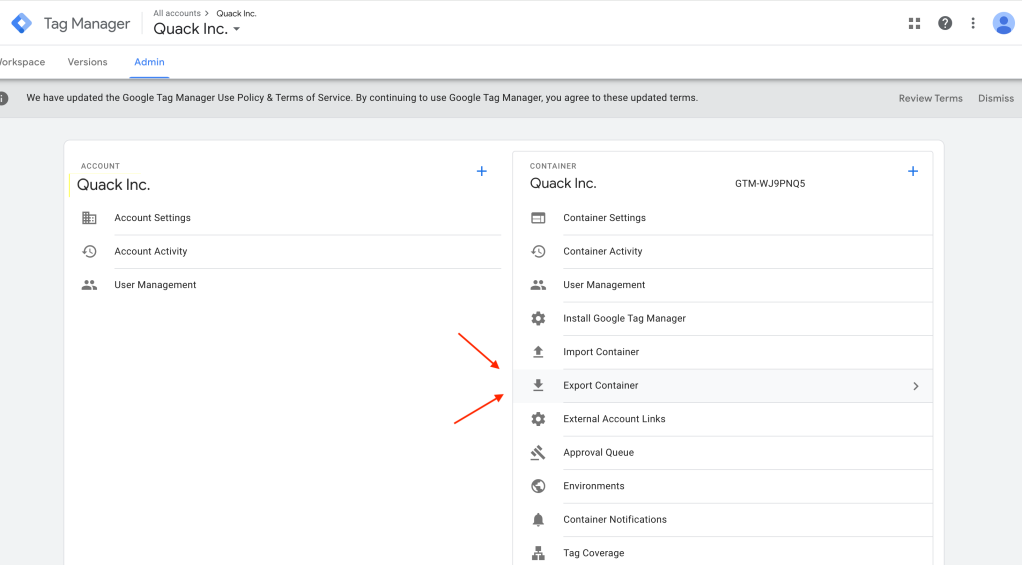The image size is (1022, 565).
Task: Open the three-dot more options menu
Action: (x=973, y=23)
